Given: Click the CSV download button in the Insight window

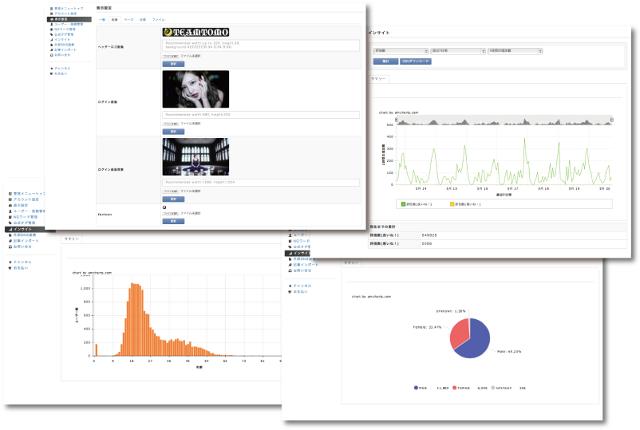Looking at the screenshot, I should 415,61.
